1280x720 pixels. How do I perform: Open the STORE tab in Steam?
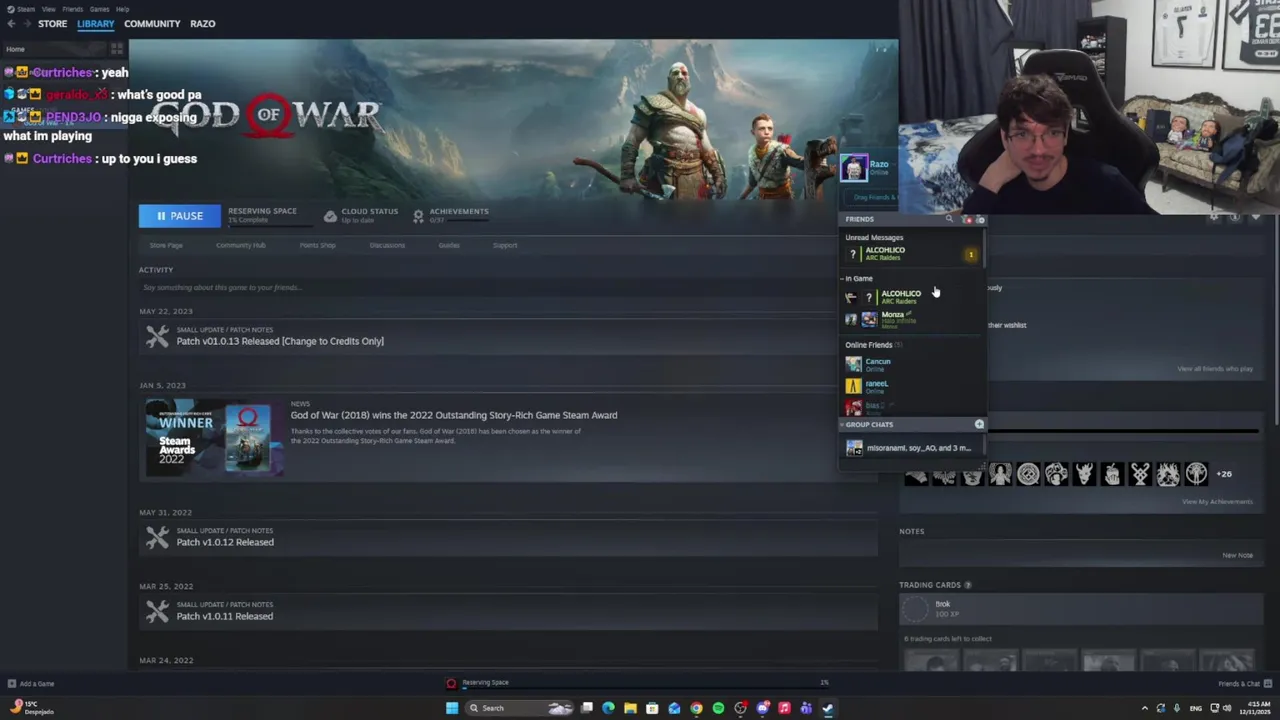[x=52, y=23]
